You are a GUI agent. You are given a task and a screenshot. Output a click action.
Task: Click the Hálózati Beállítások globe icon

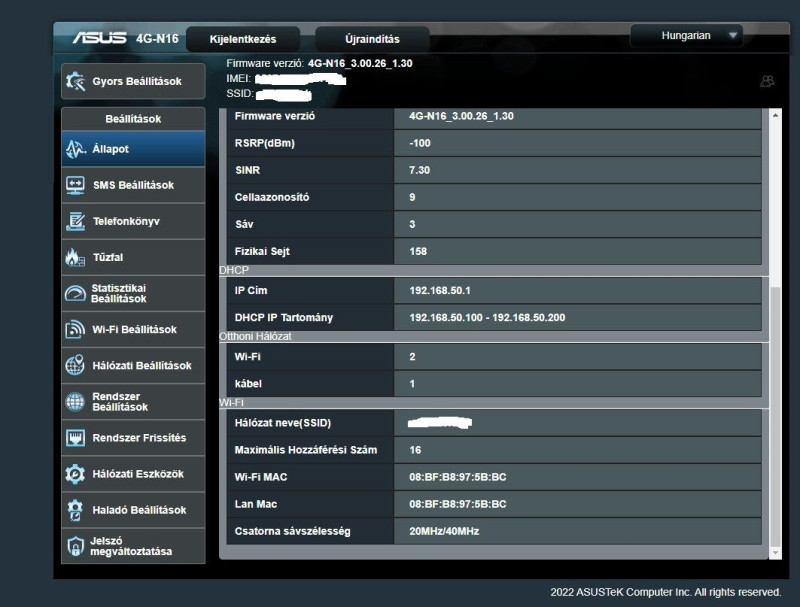coord(76,365)
